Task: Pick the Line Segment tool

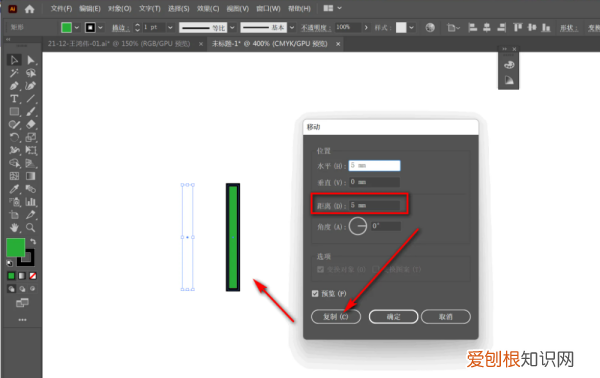Action: (31, 99)
